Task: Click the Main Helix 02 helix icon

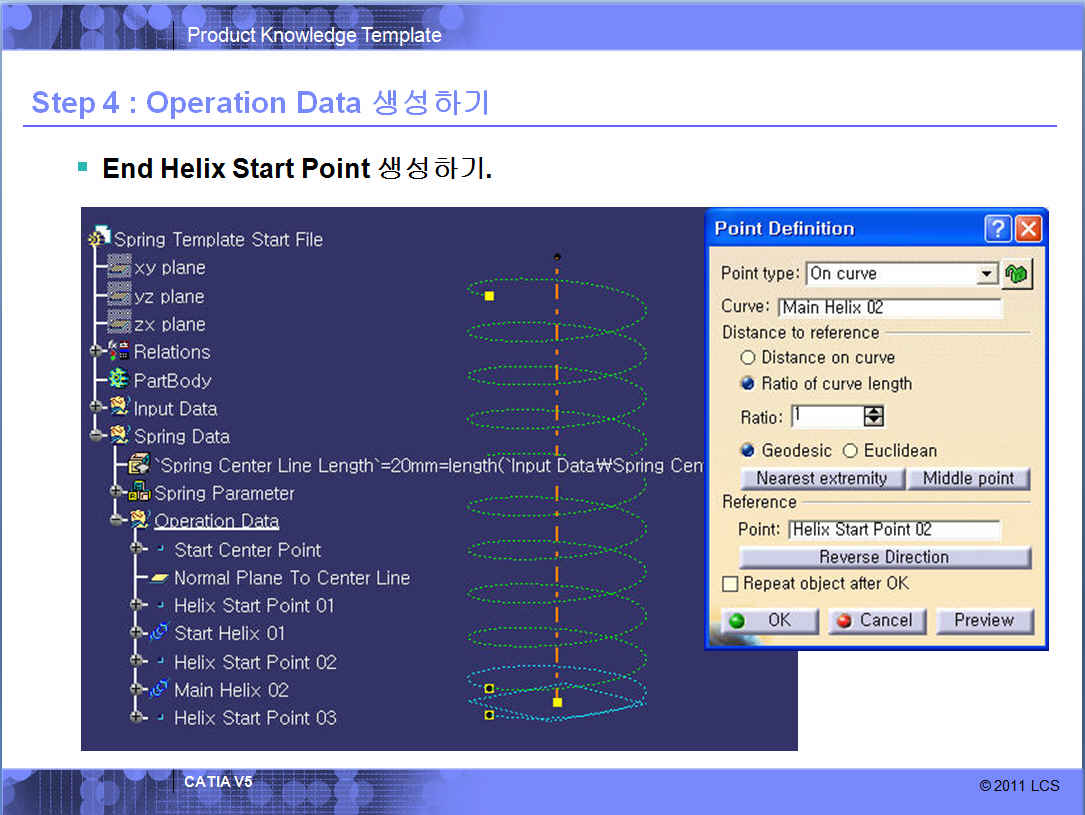Action: pos(159,689)
